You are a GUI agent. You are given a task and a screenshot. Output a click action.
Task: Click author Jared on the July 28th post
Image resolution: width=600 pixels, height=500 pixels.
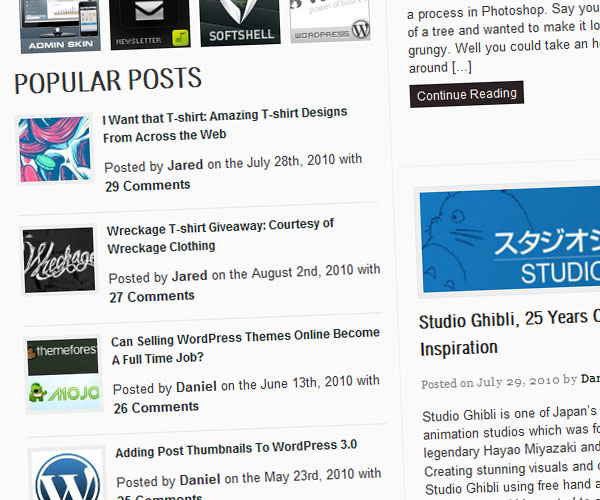[185, 165]
